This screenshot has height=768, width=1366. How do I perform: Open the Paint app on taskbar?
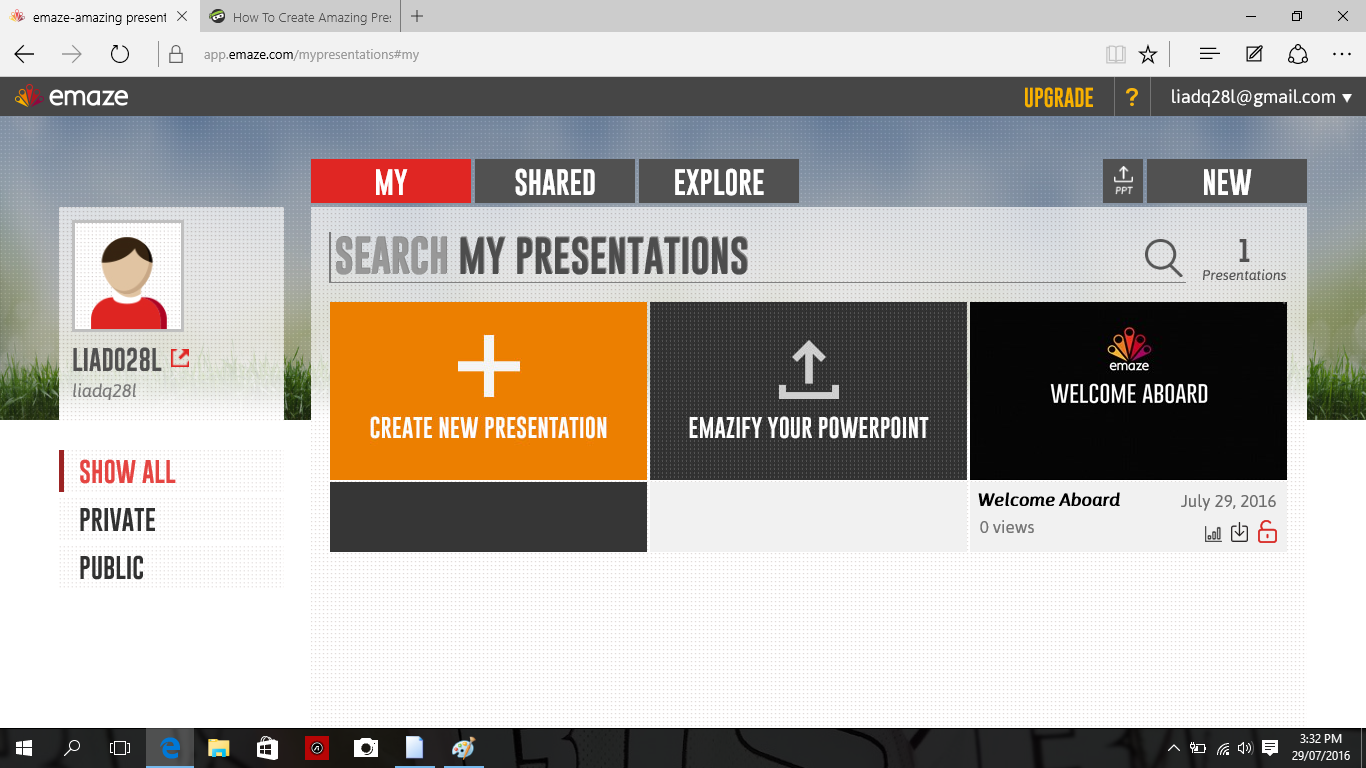tap(463, 748)
